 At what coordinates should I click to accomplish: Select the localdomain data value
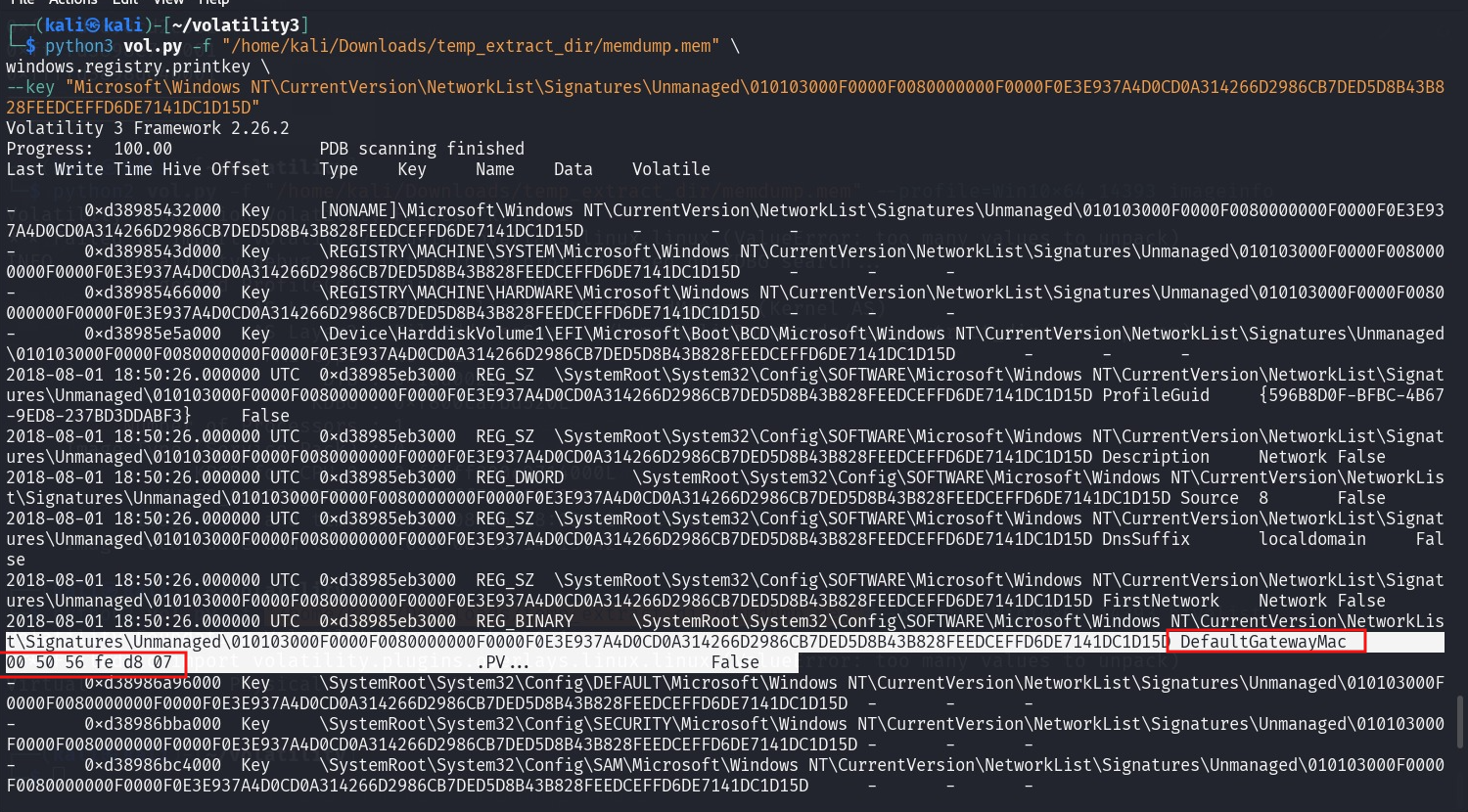1312,539
